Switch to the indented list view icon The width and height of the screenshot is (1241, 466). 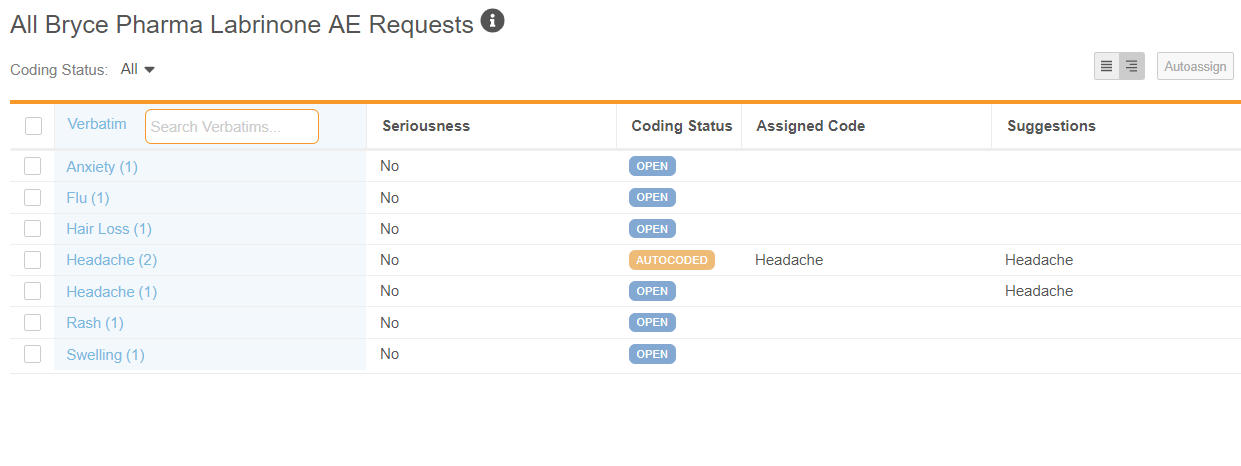pyautogui.click(x=1132, y=66)
